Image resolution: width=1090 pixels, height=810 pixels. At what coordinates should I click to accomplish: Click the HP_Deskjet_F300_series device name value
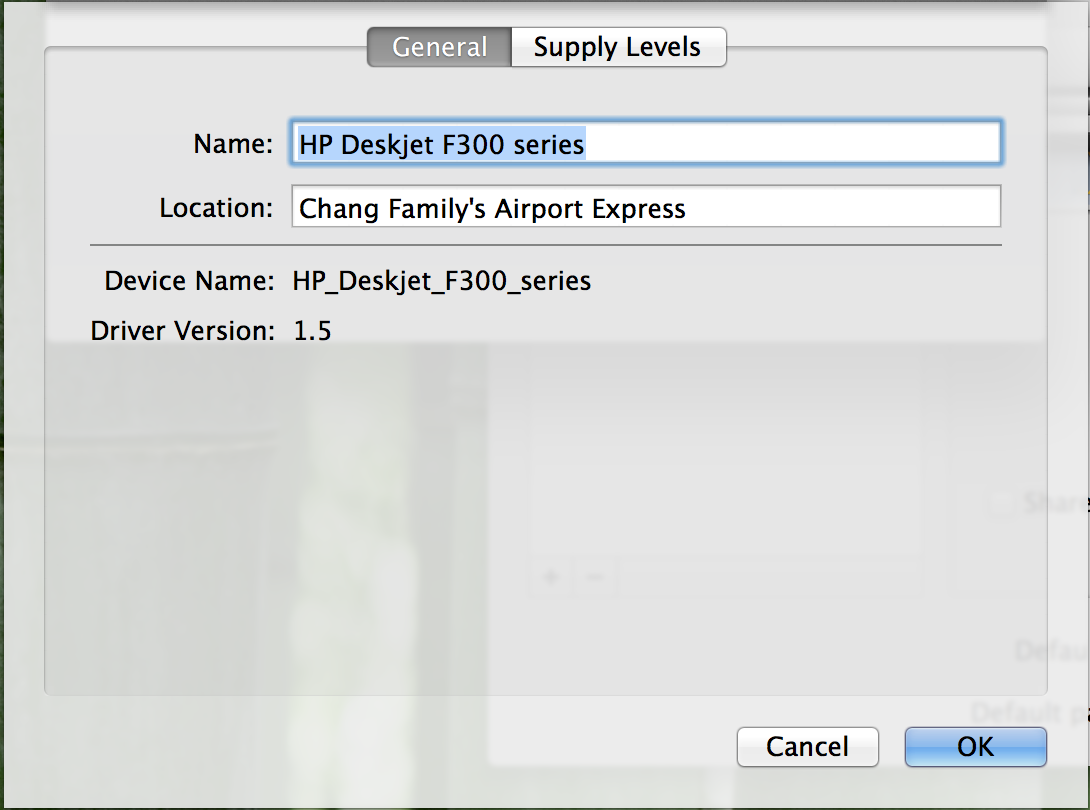tap(441, 281)
